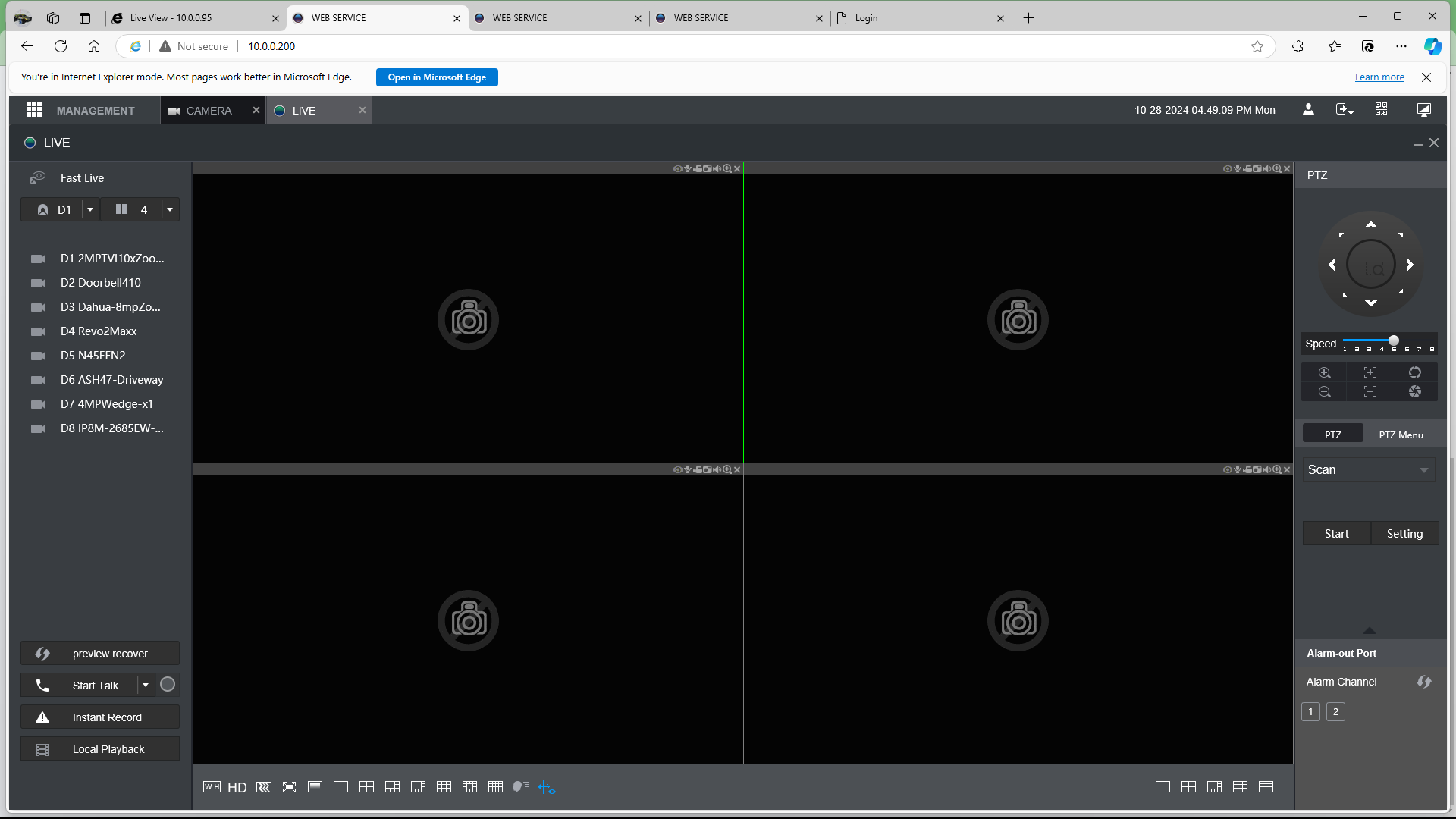Pan camera right with PTZ right arrow

tap(1410, 265)
